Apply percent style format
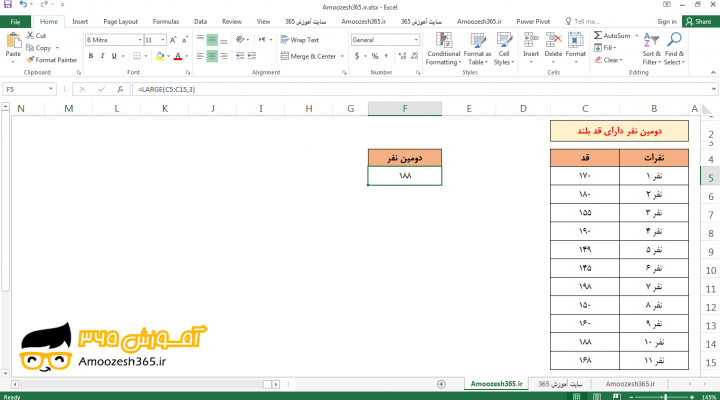Viewport: 720px width, 400px height. pyautogui.click(x=375, y=56)
